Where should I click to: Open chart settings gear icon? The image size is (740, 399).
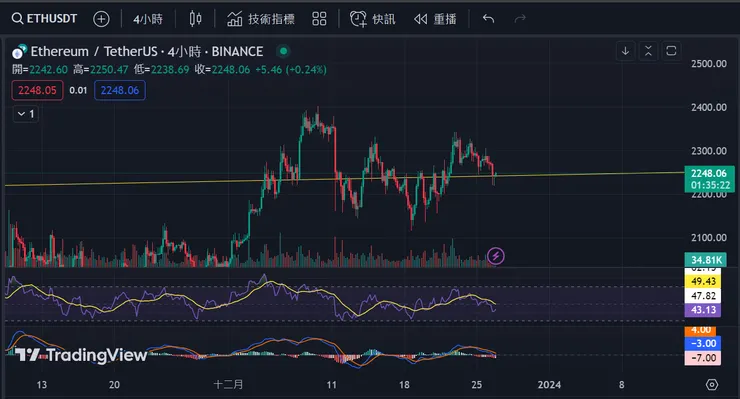pyautogui.click(x=712, y=385)
